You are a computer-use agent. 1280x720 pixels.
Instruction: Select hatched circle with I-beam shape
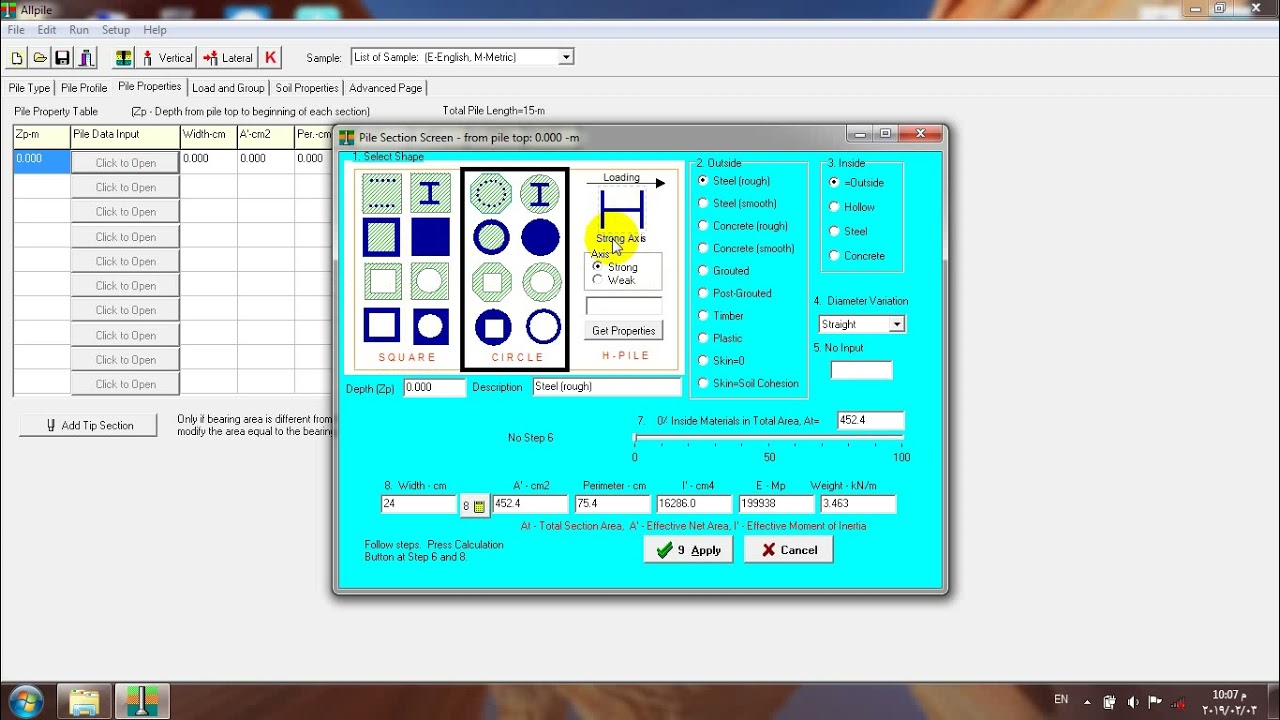tap(541, 193)
